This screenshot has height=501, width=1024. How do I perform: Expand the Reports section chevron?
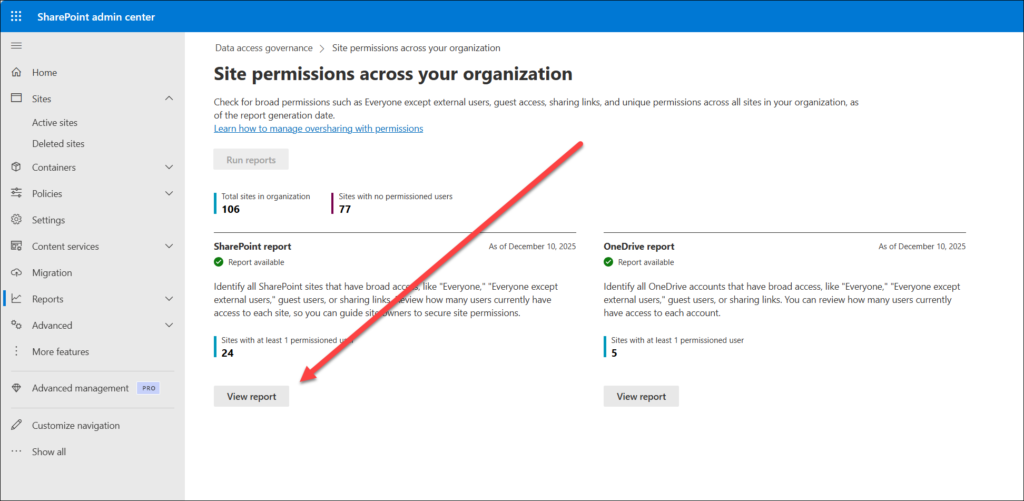click(169, 299)
